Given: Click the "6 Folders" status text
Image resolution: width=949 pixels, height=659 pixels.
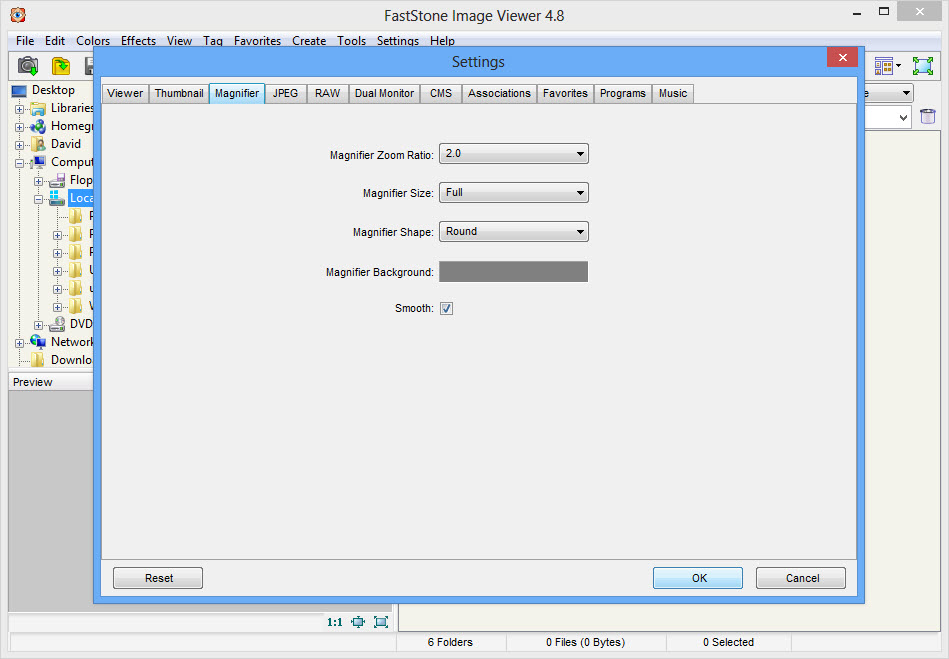Looking at the screenshot, I should click(x=450, y=642).
